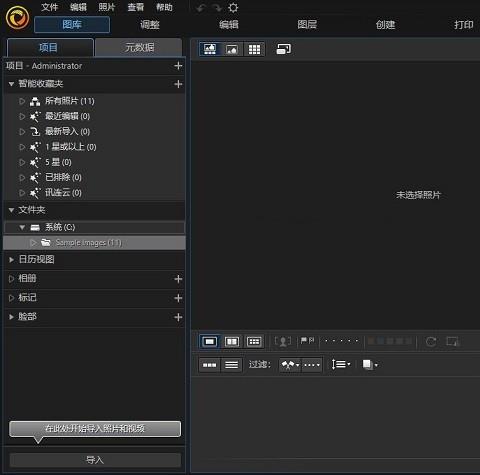Toggle compare two photos view

click(232, 342)
